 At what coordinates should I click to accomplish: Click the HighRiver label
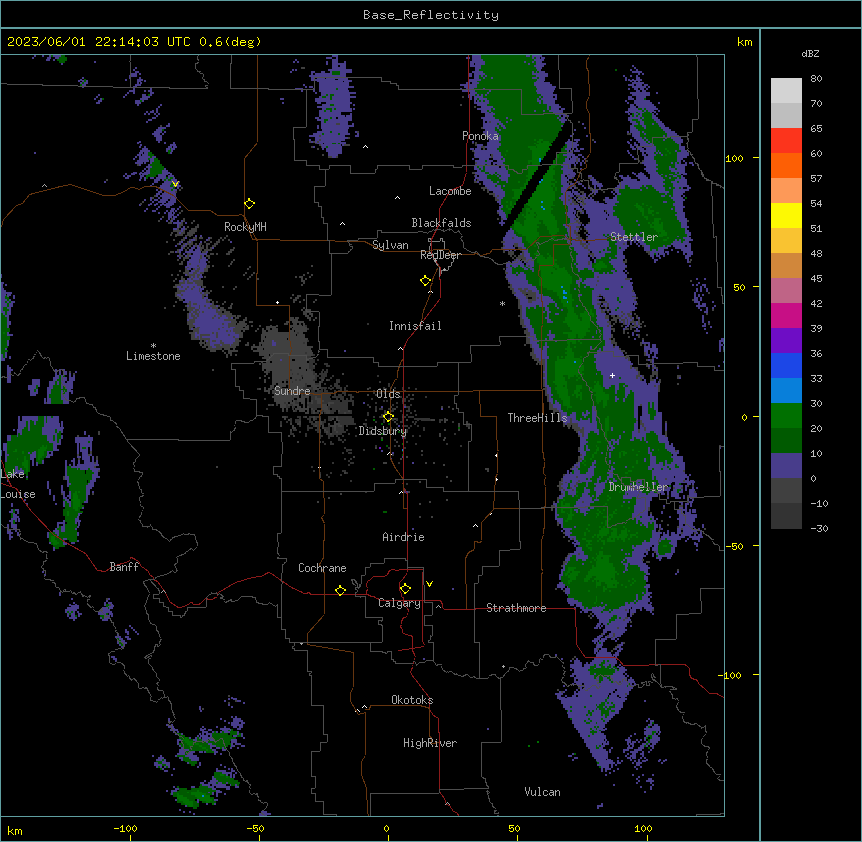pos(430,743)
